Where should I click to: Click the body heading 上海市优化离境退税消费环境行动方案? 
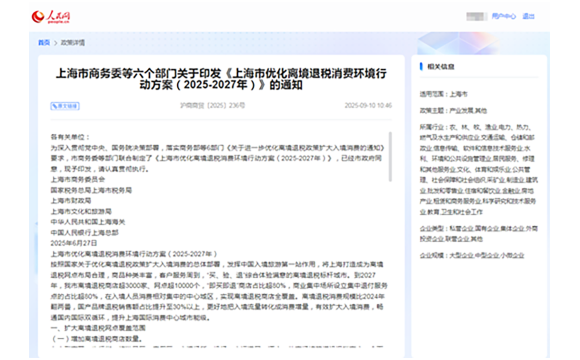(134, 254)
